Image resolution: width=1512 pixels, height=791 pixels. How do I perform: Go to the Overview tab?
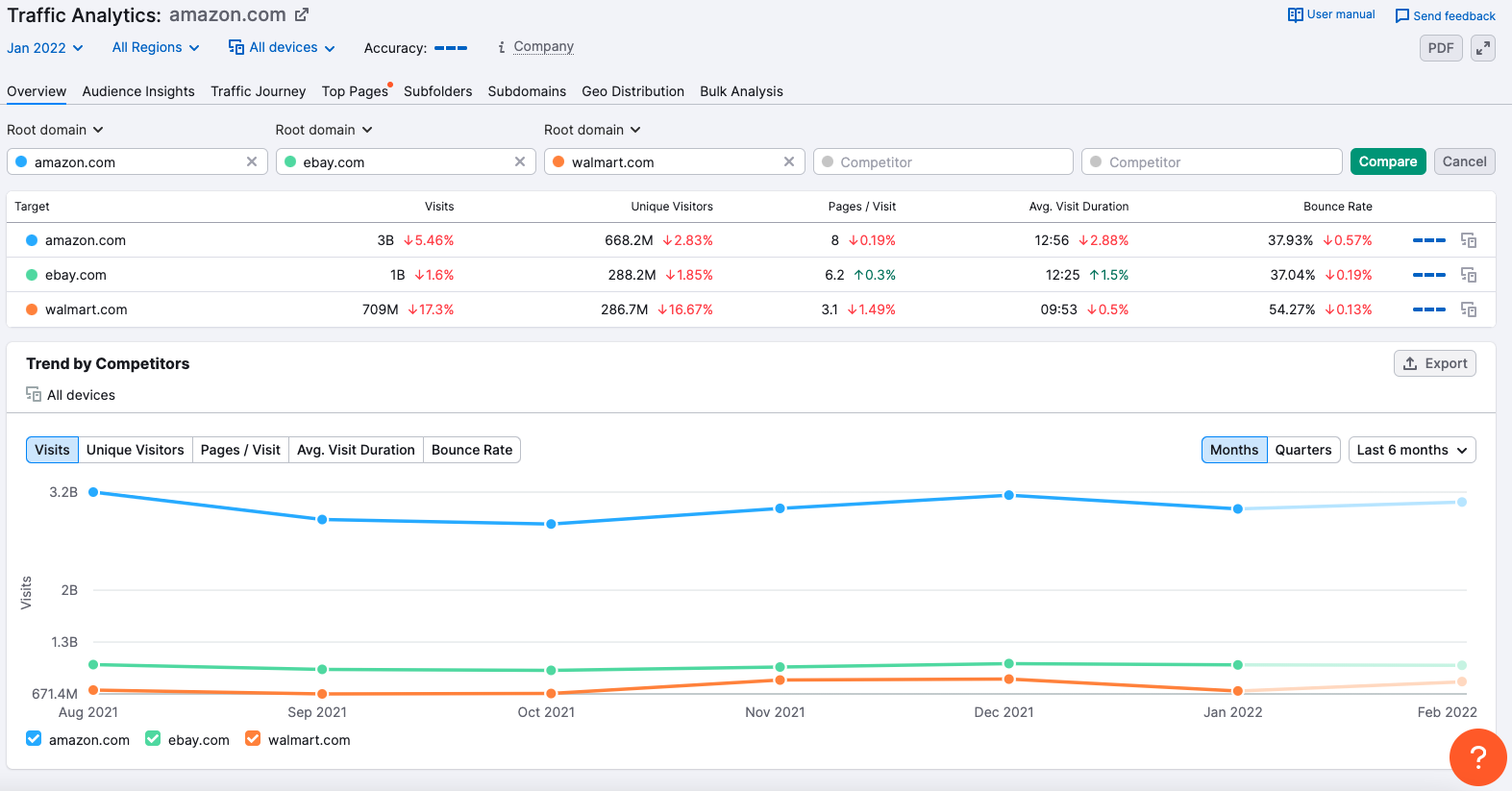(x=37, y=91)
